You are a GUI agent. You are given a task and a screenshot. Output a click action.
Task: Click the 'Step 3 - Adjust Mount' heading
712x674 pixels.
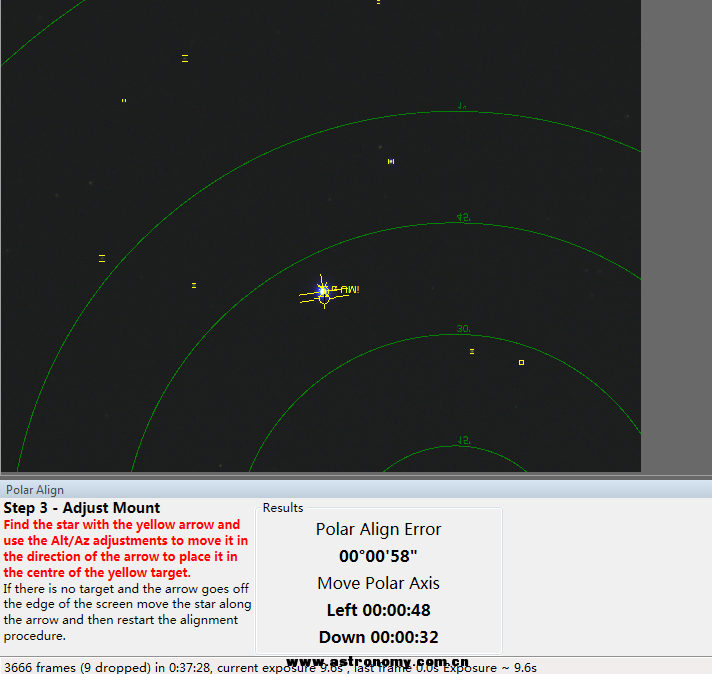pyautogui.click(x=82, y=507)
